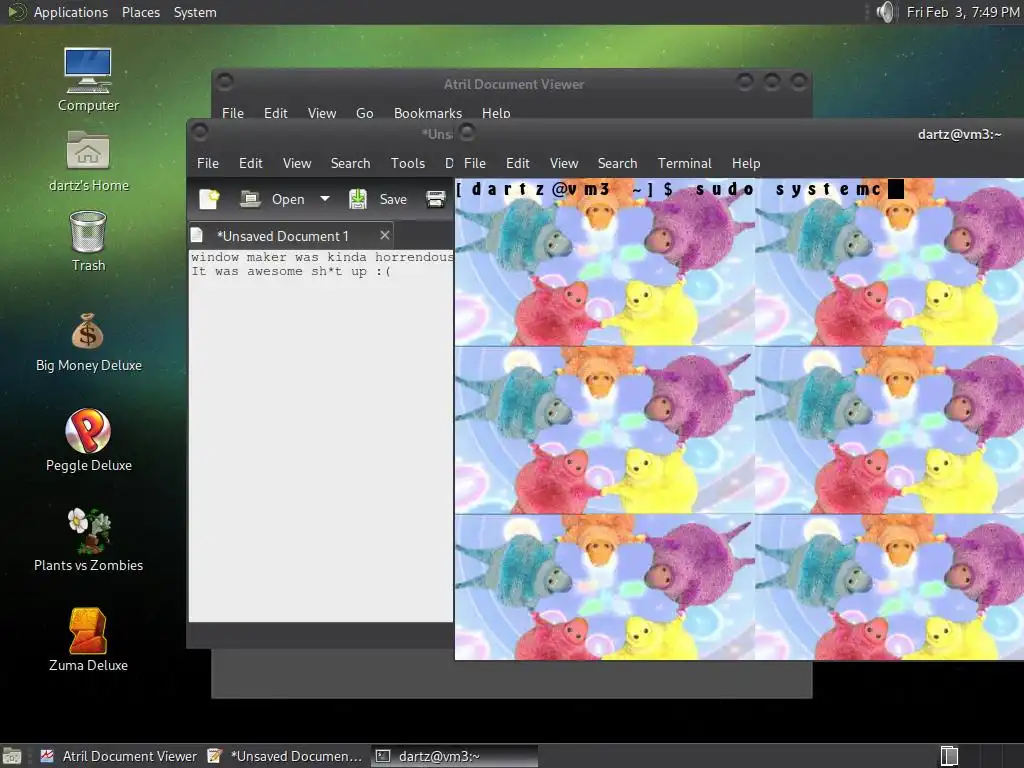
Task: Open the Computer desktop icon
Action: point(88,80)
